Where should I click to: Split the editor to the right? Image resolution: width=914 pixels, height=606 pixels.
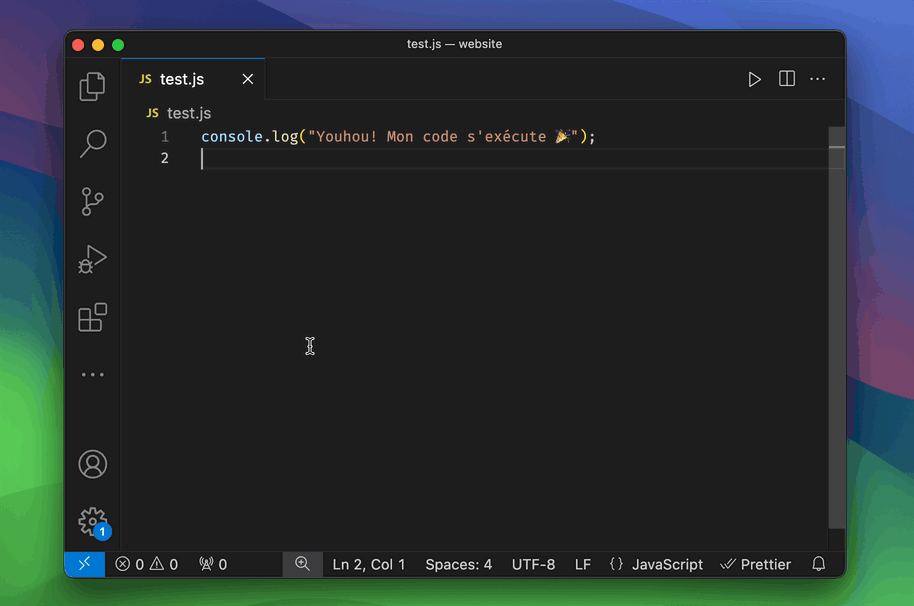pyautogui.click(x=787, y=79)
